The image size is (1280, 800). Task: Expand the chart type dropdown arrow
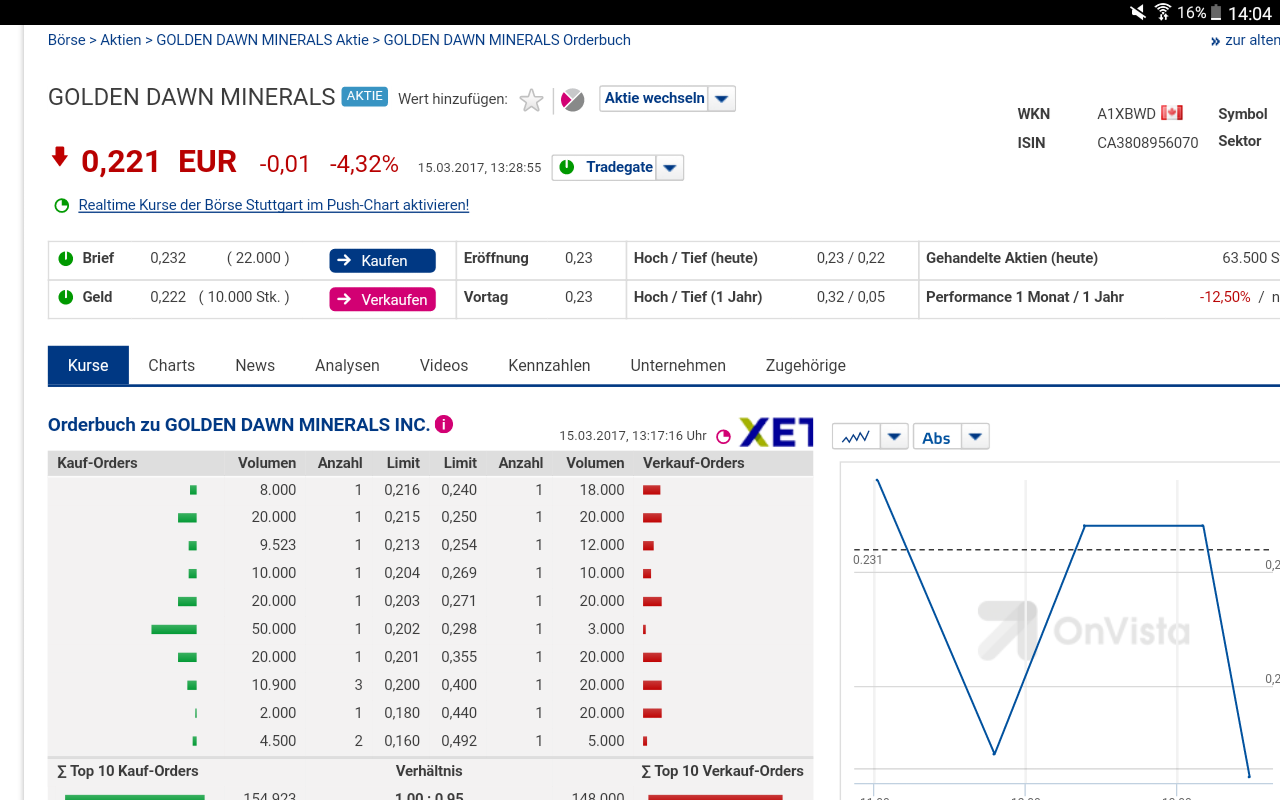pyautogui.click(x=895, y=437)
